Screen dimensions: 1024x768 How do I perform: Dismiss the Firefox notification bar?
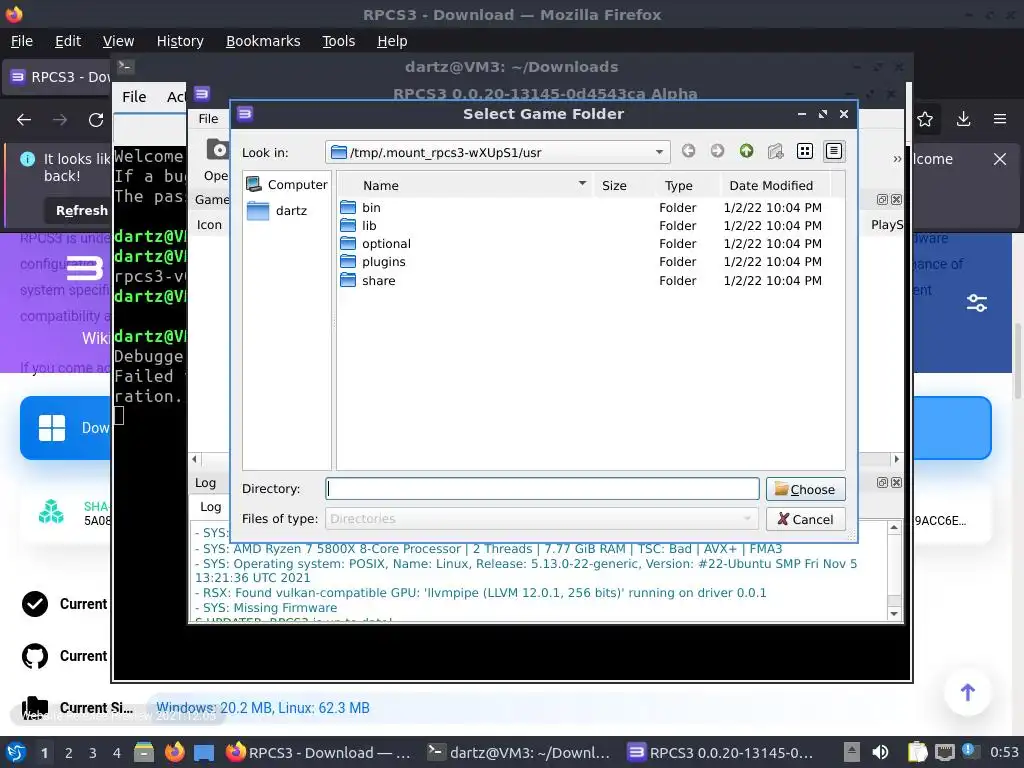(1000, 159)
